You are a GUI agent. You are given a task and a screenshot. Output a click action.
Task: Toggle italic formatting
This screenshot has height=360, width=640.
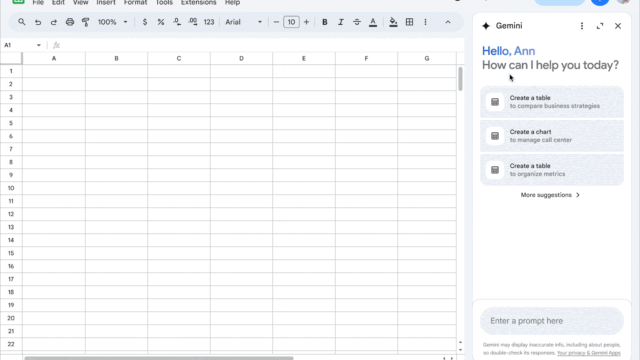click(340, 22)
